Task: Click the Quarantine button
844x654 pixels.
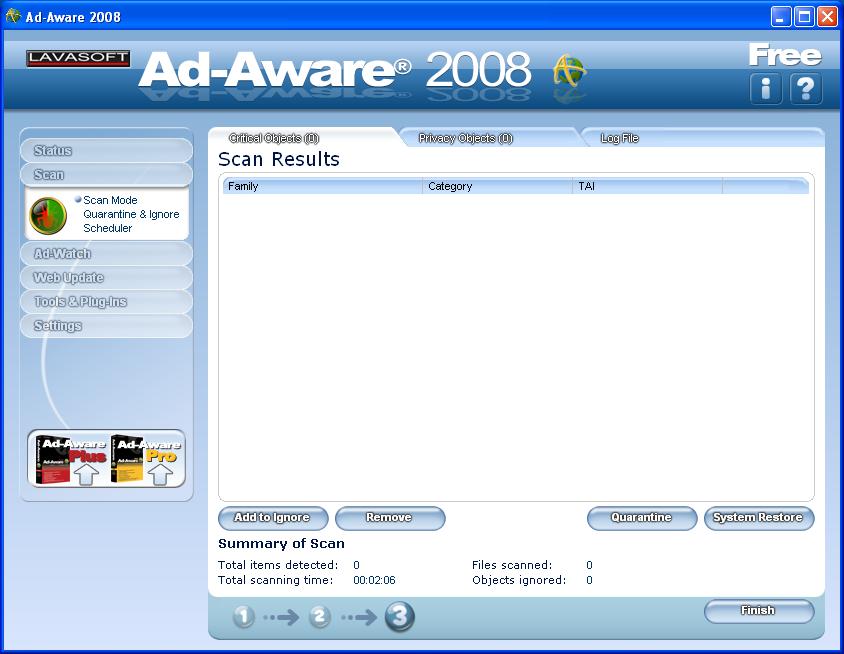Action: click(642, 518)
